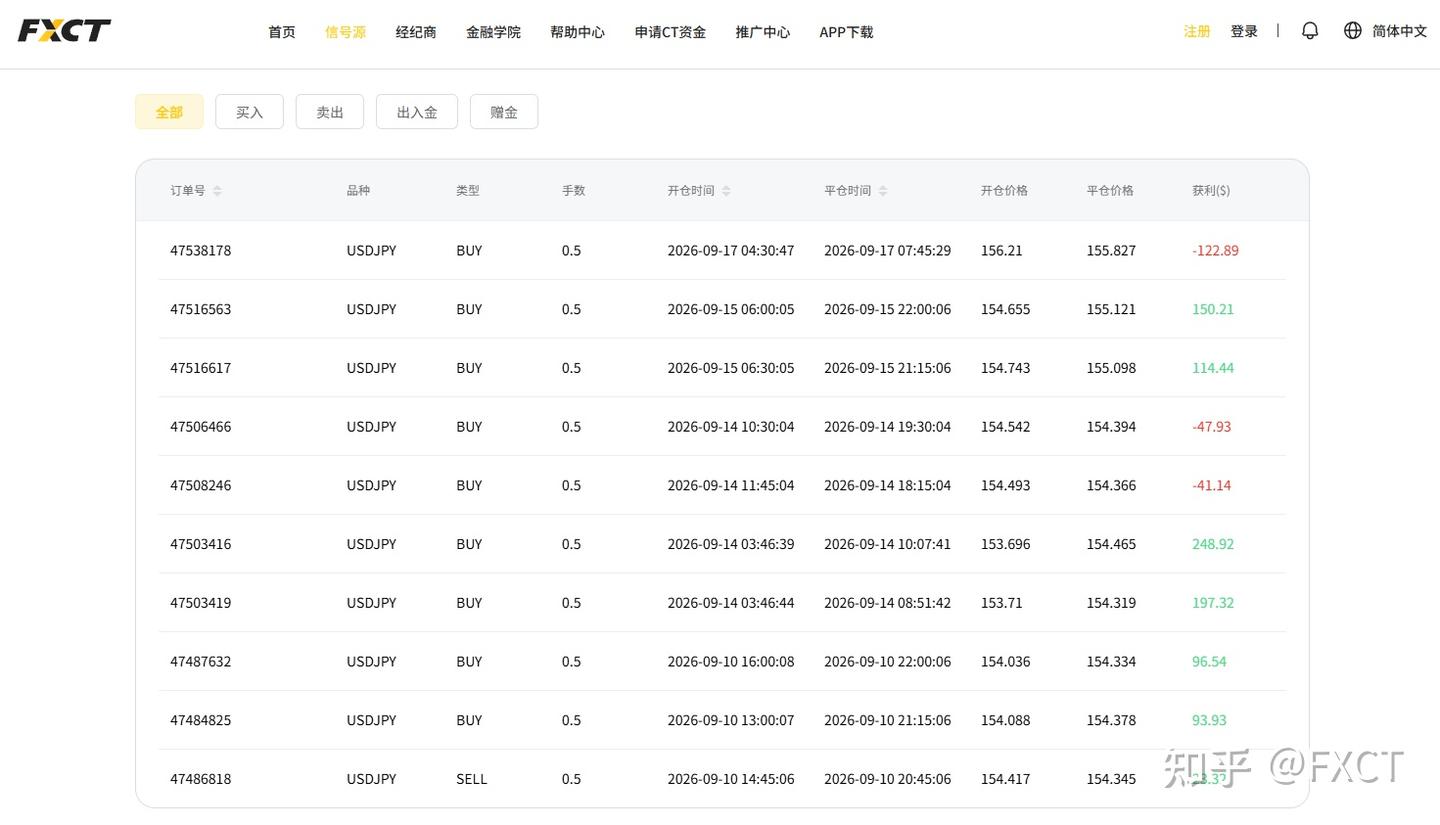This screenshot has height=825, width=1440.
Task: Click close price 155.121
Action: tap(1111, 310)
